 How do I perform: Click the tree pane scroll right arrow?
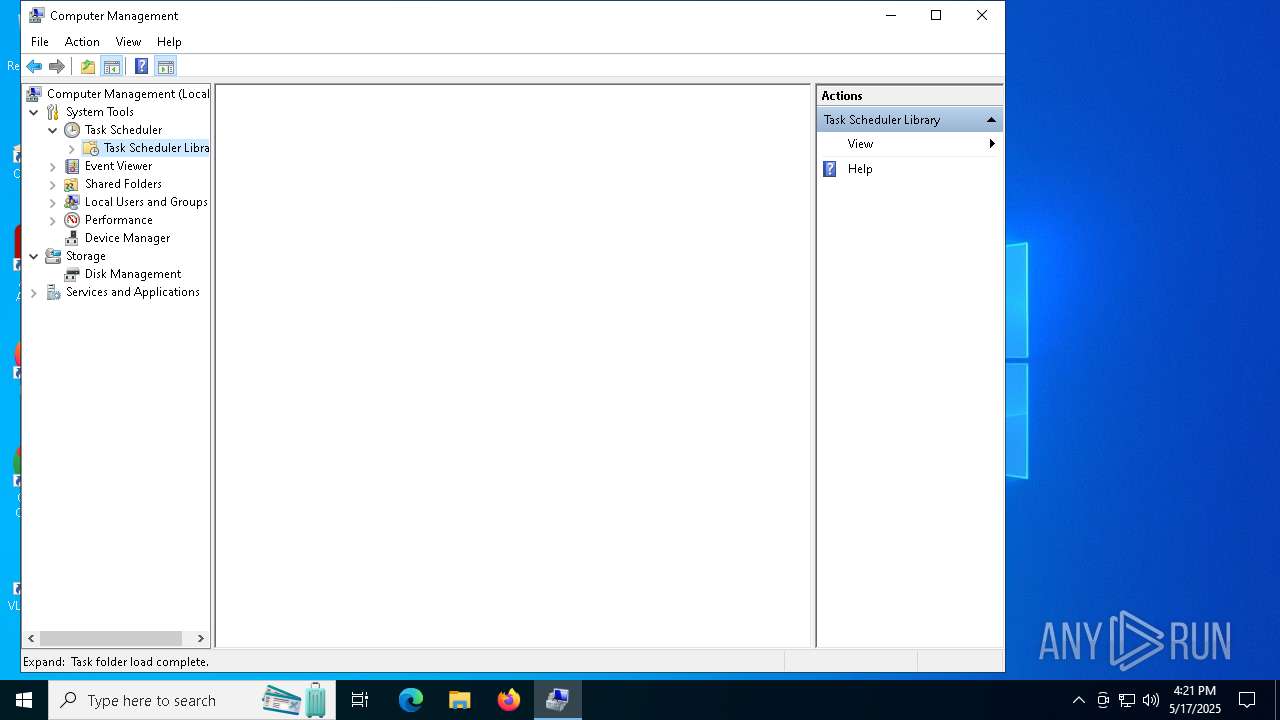[200, 638]
